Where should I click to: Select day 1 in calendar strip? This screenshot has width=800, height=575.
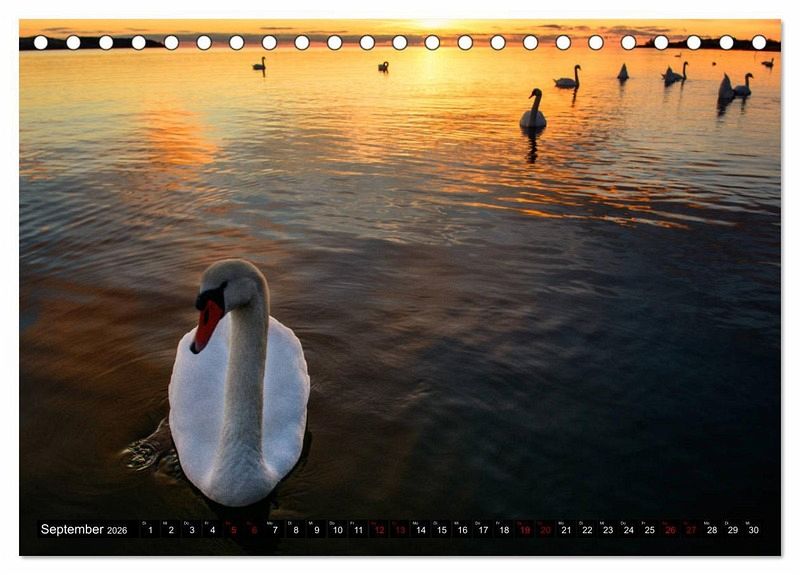(150, 530)
